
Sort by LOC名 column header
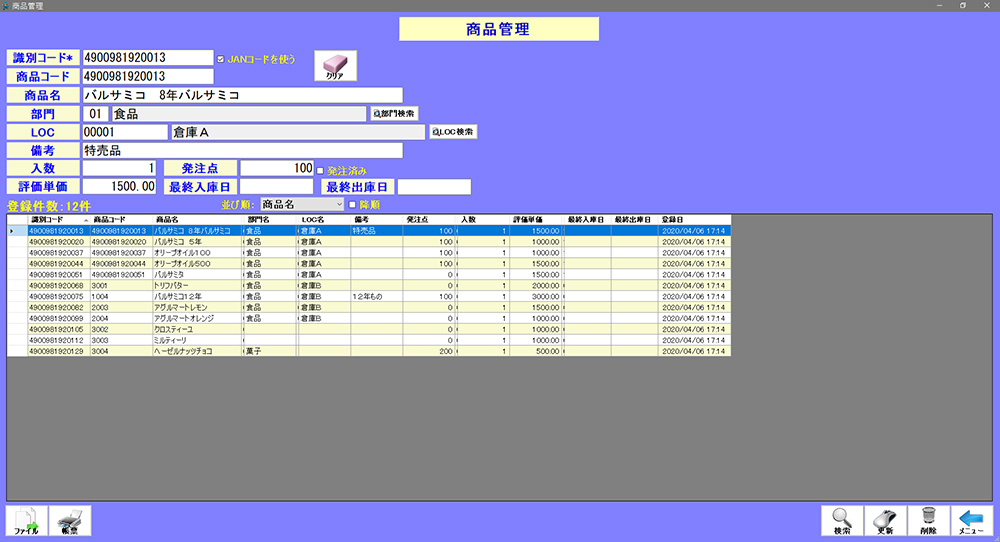click(x=325, y=219)
